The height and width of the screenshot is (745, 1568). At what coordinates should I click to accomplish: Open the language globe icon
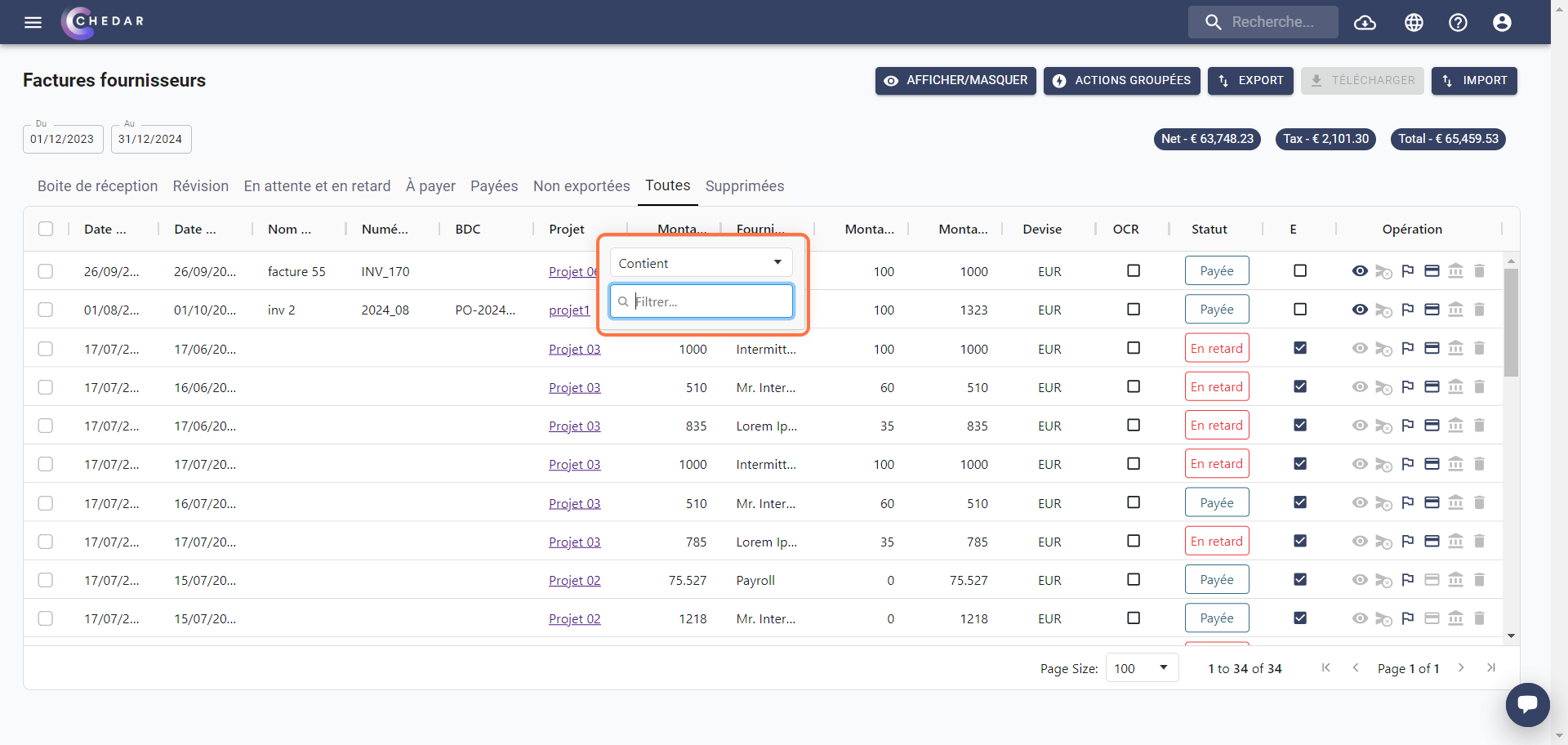coord(1414,22)
